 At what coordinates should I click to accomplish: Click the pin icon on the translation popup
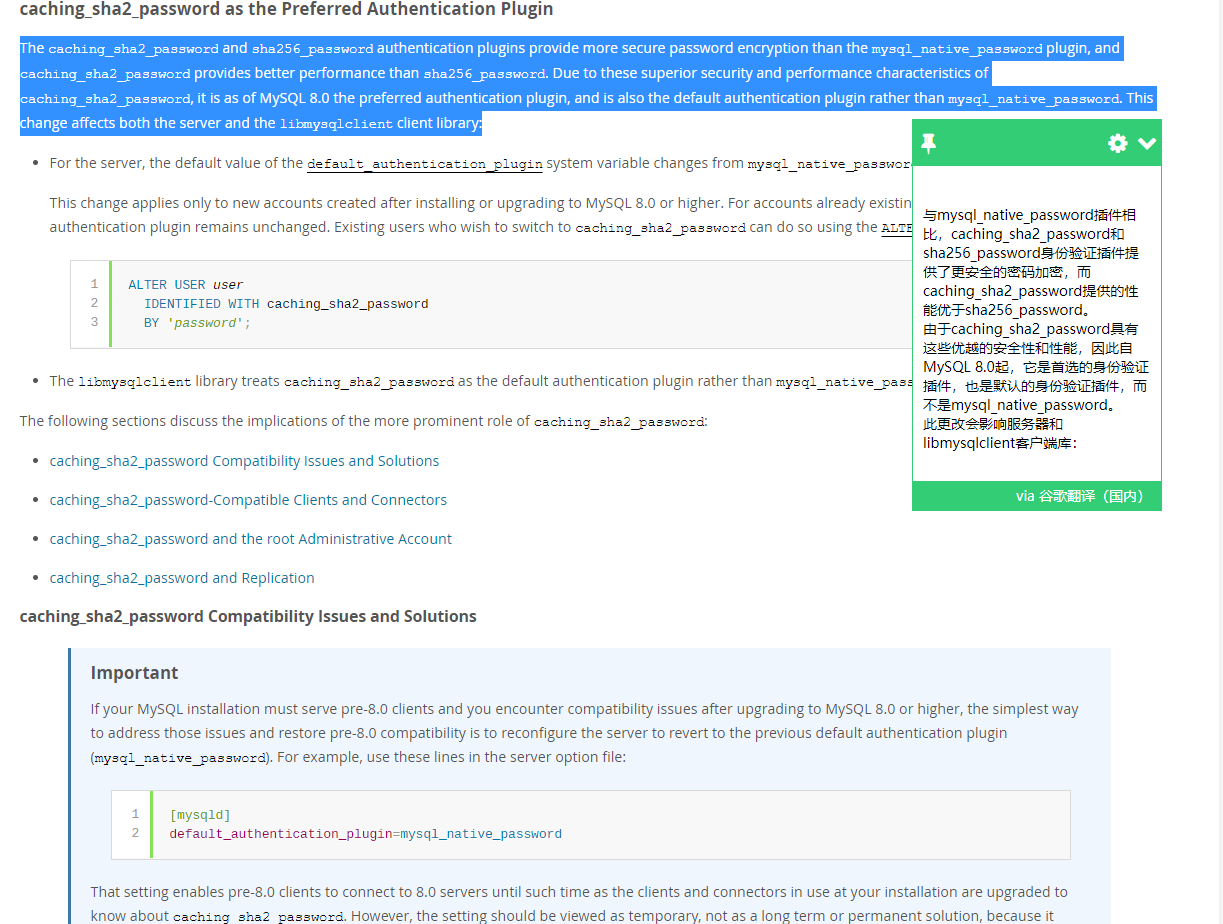928,143
